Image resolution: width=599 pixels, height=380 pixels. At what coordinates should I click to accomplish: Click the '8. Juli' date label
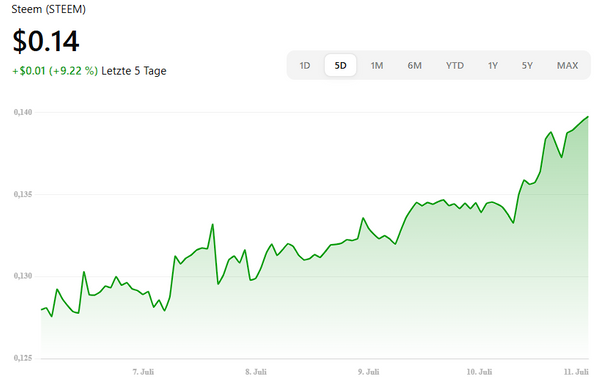[256, 372]
